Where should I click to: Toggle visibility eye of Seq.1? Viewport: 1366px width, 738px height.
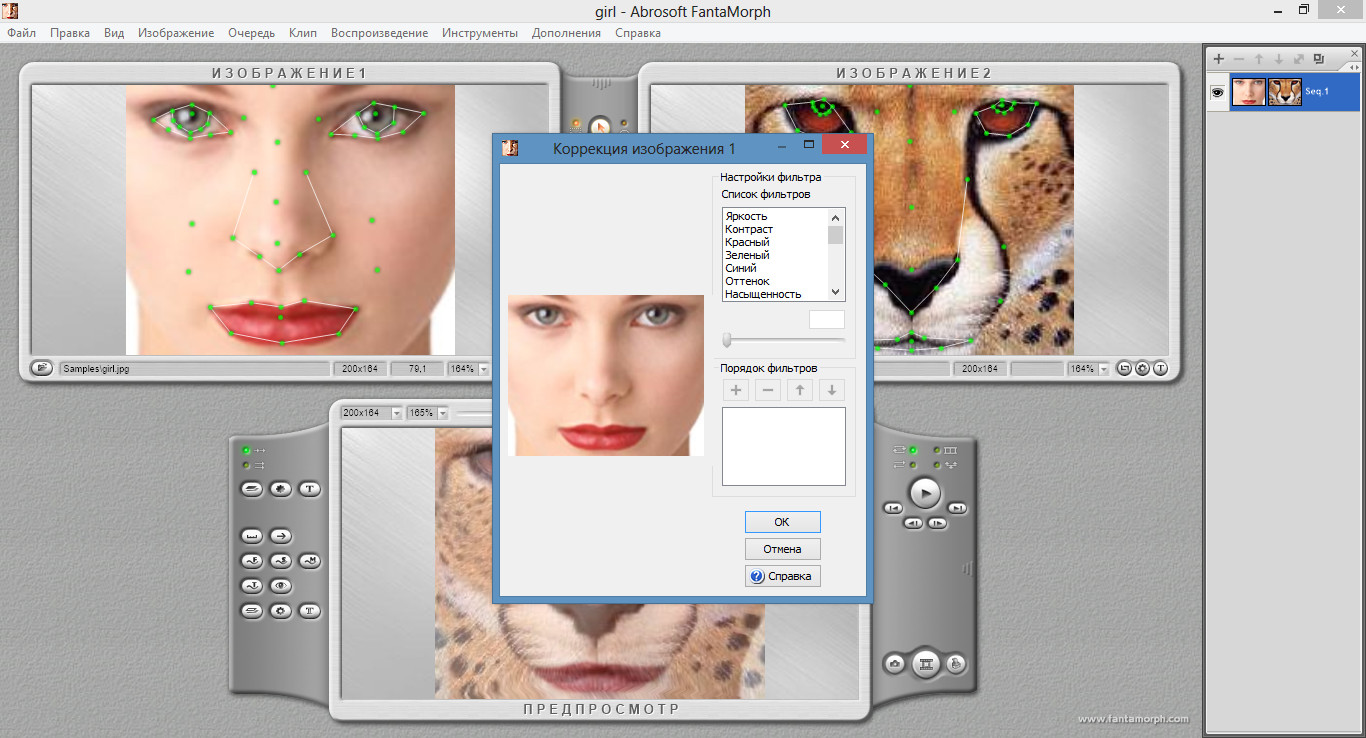[1217, 92]
